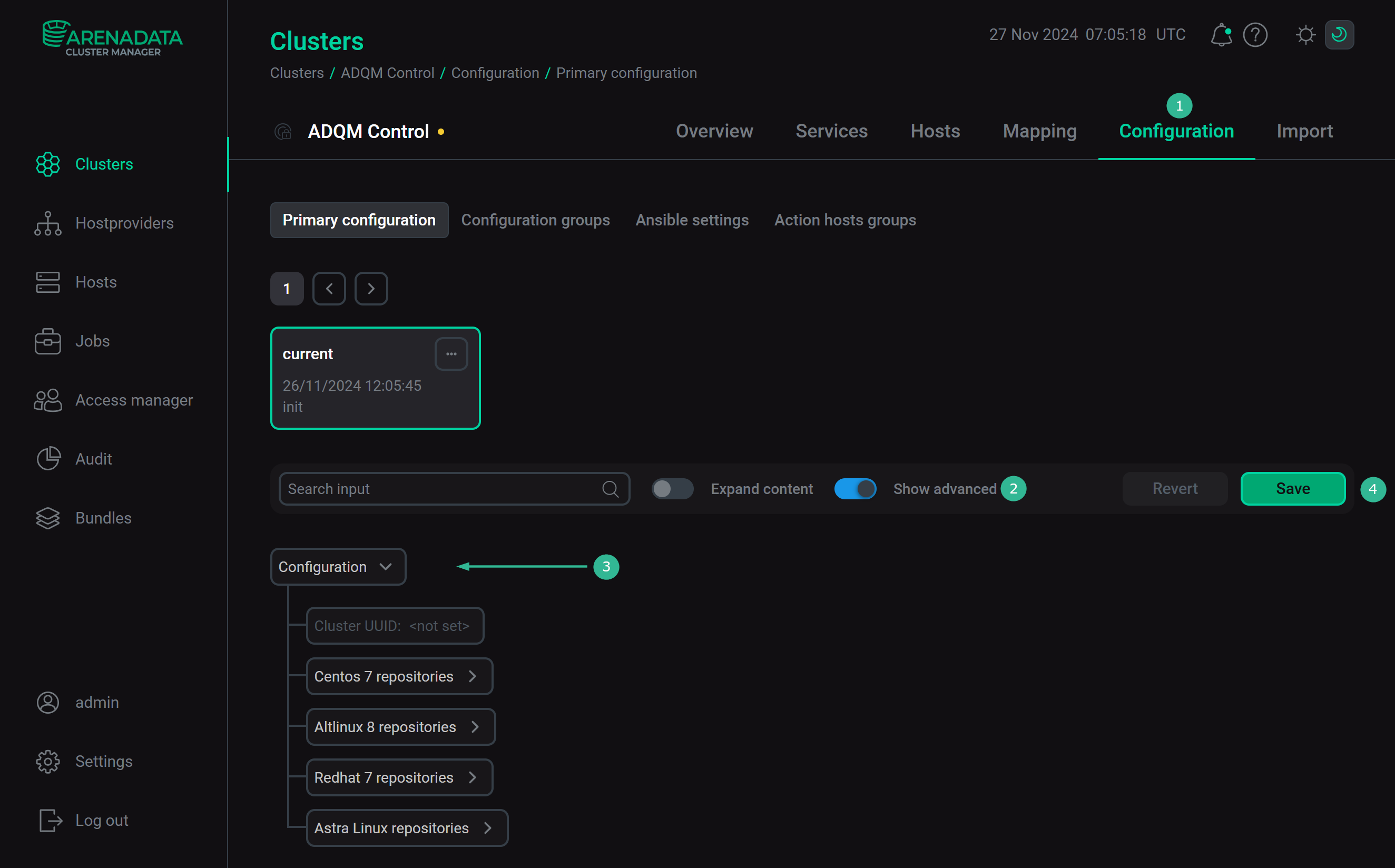Viewport: 1395px width, 868px height.
Task: Expand Astra Linux repositories
Action: [407, 827]
